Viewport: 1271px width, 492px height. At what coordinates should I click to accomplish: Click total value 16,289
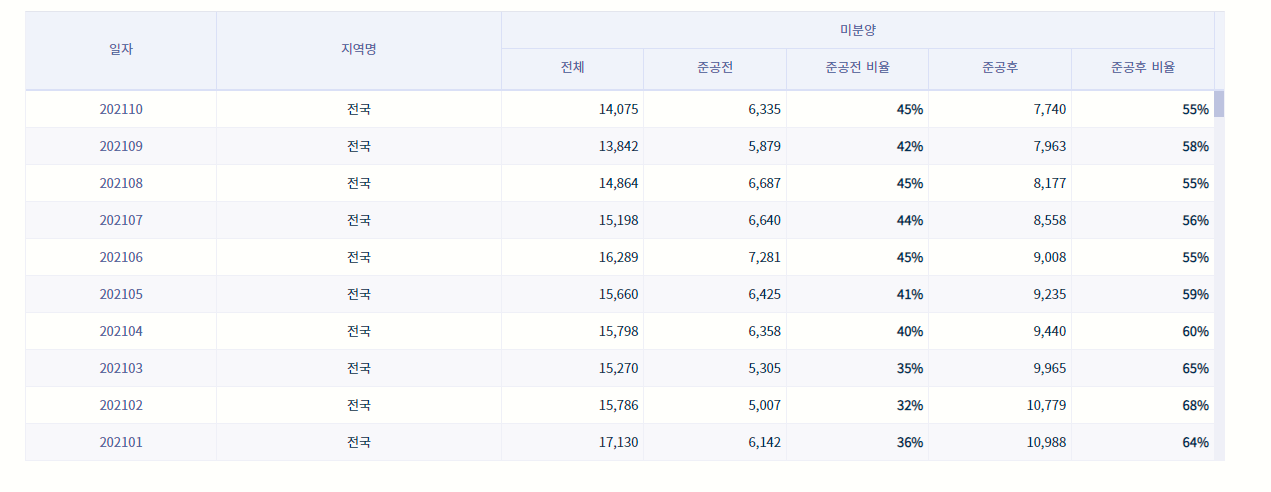(x=618, y=257)
